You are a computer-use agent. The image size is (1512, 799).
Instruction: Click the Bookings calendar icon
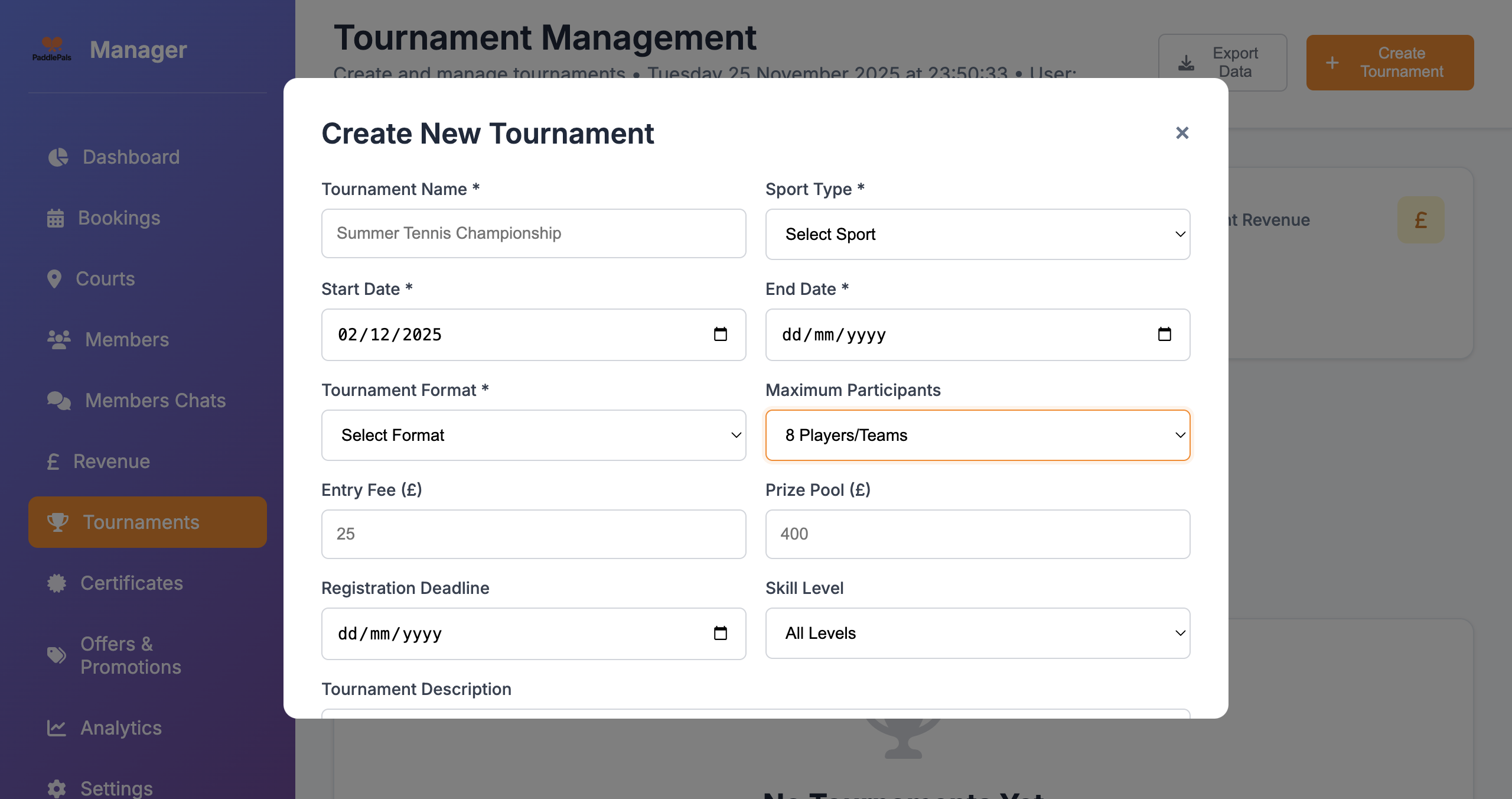[56, 217]
